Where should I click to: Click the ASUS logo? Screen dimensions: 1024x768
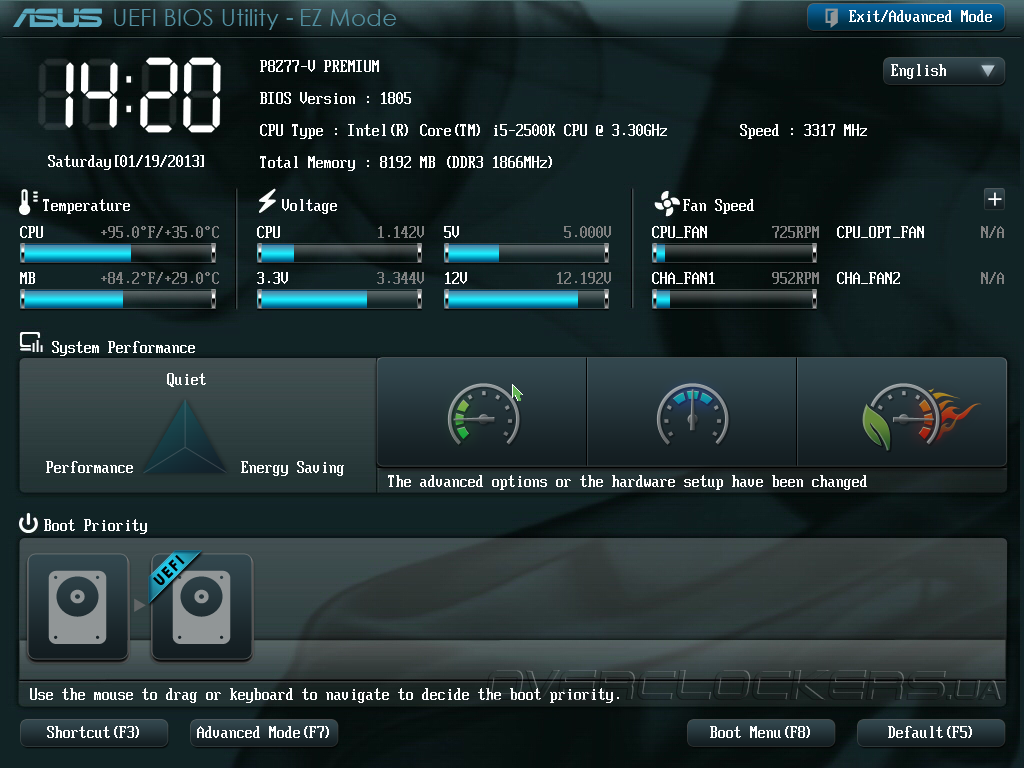[57, 18]
